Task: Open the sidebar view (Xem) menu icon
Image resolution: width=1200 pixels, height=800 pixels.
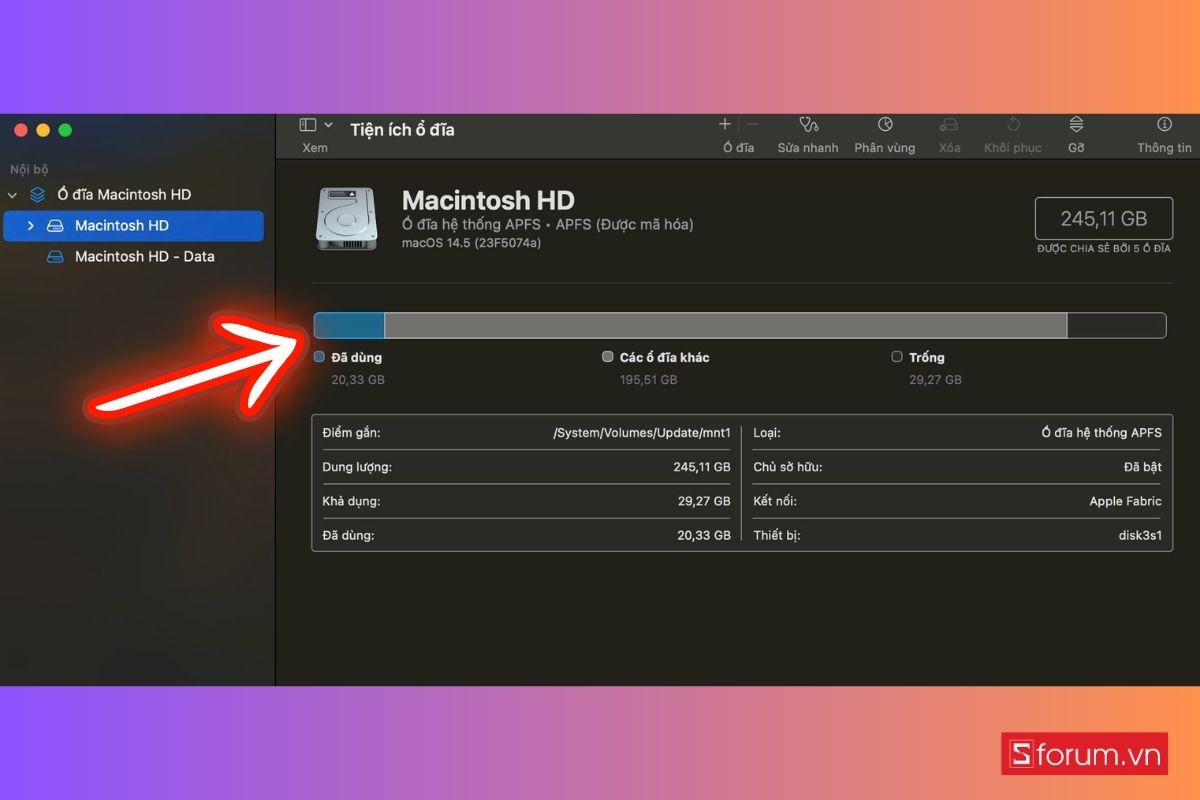Action: tap(308, 125)
